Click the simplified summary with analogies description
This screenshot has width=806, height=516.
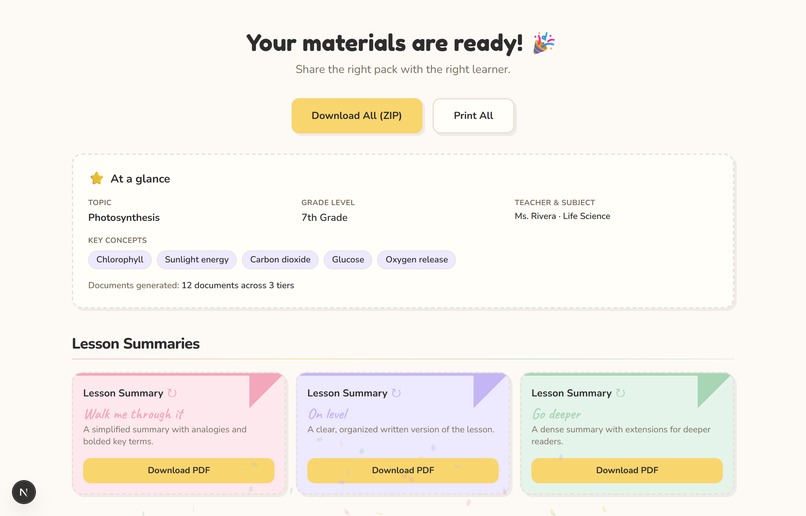[x=165, y=435]
